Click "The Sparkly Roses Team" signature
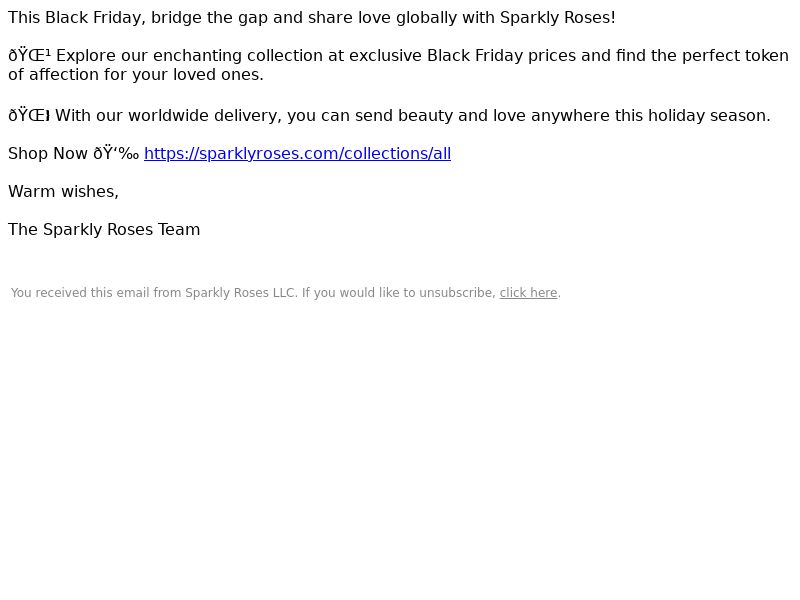 (104, 230)
